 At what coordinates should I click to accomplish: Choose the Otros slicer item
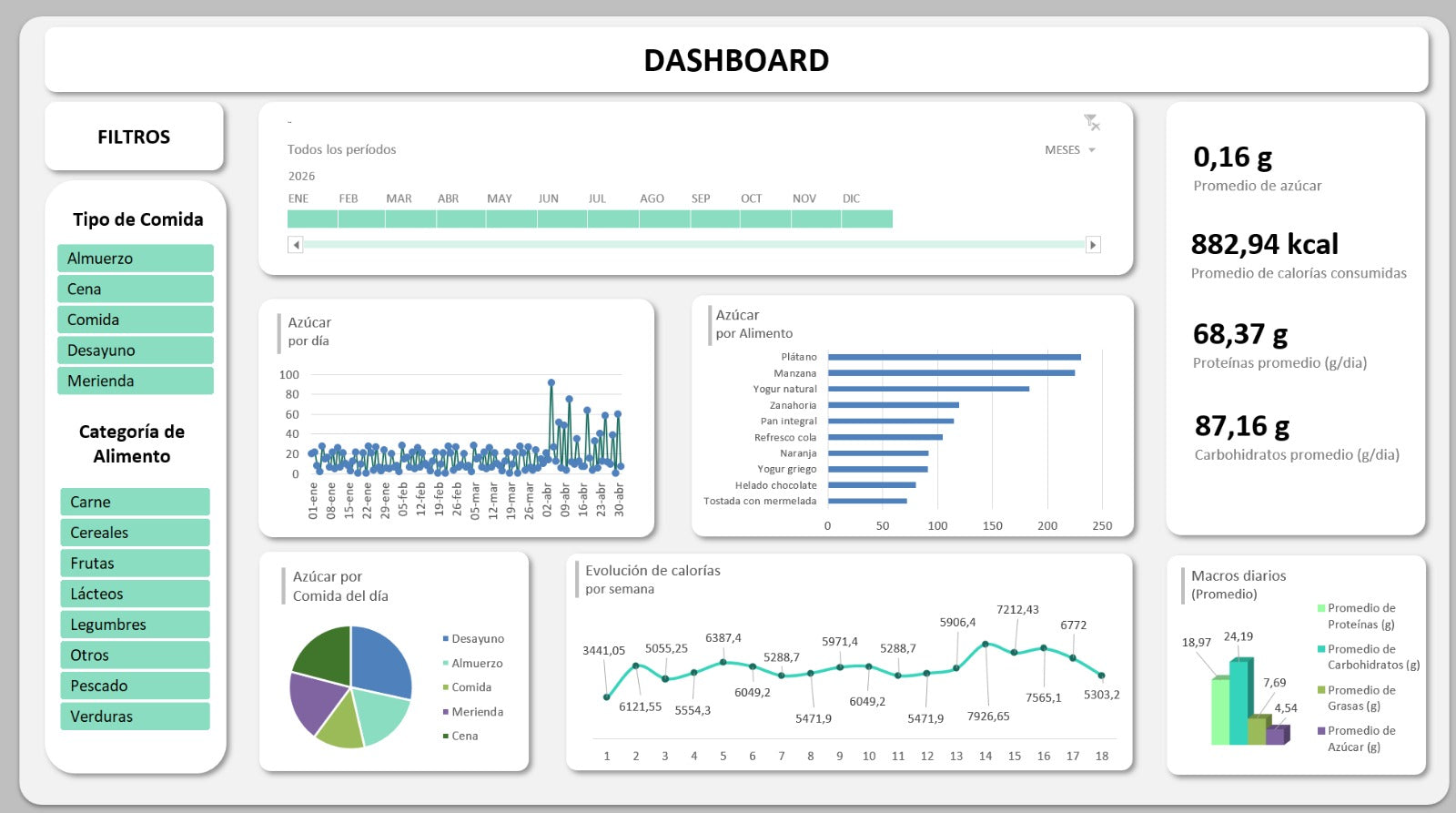(135, 655)
